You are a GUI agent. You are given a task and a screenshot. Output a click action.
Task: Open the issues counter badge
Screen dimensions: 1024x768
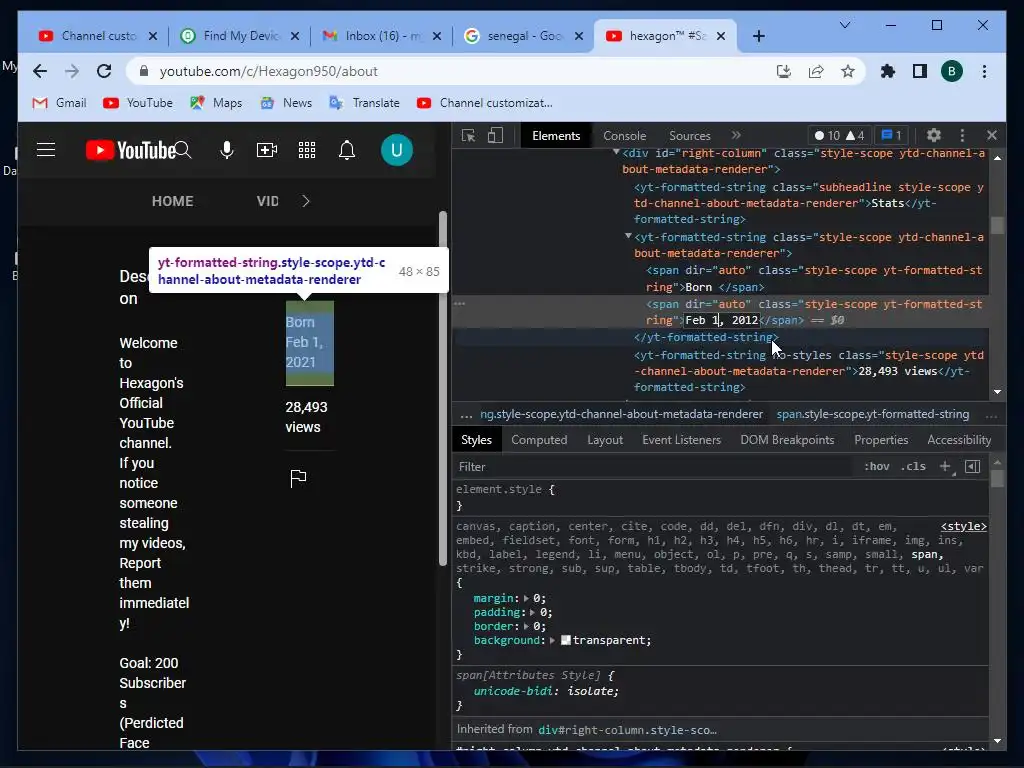891,135
